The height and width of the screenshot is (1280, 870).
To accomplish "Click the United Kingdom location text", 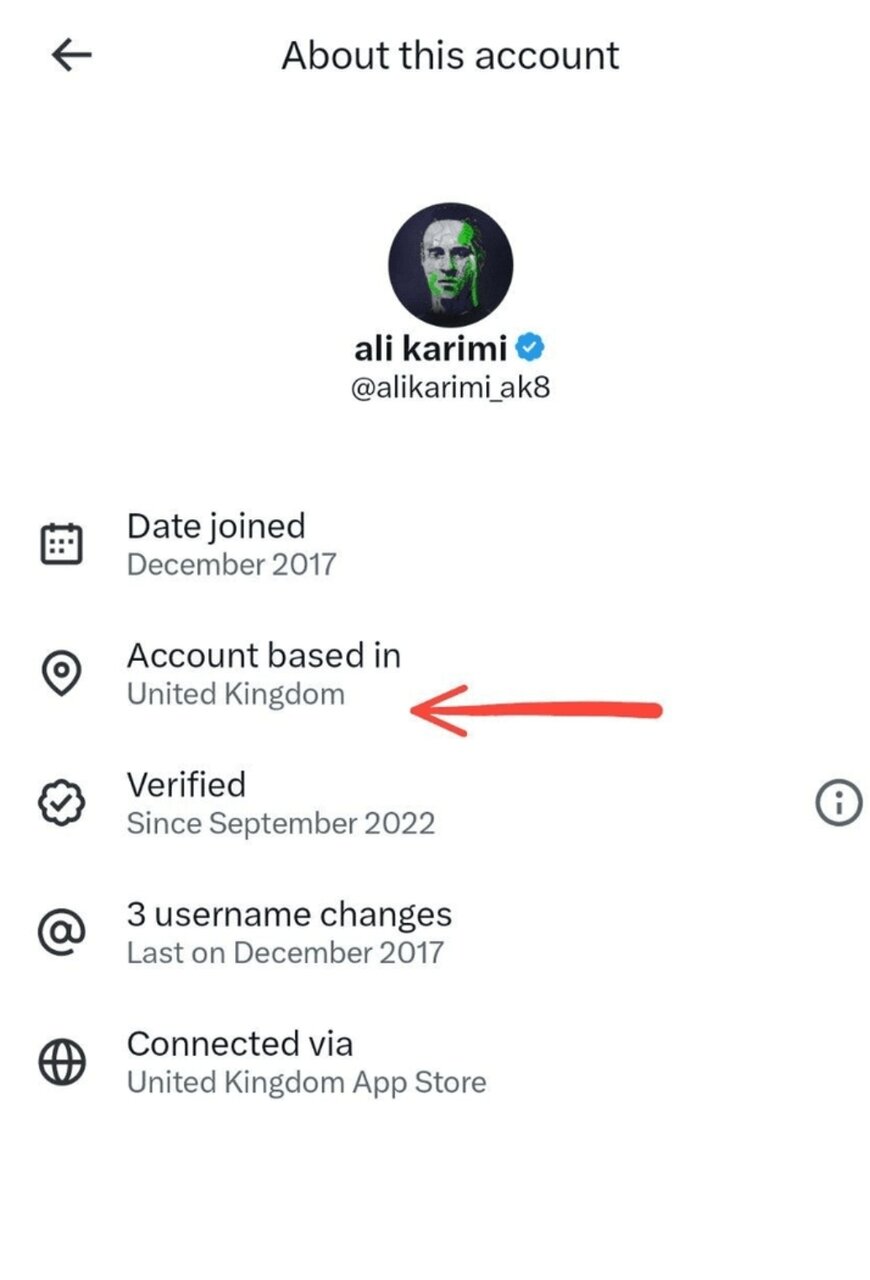I will [236, 694].
